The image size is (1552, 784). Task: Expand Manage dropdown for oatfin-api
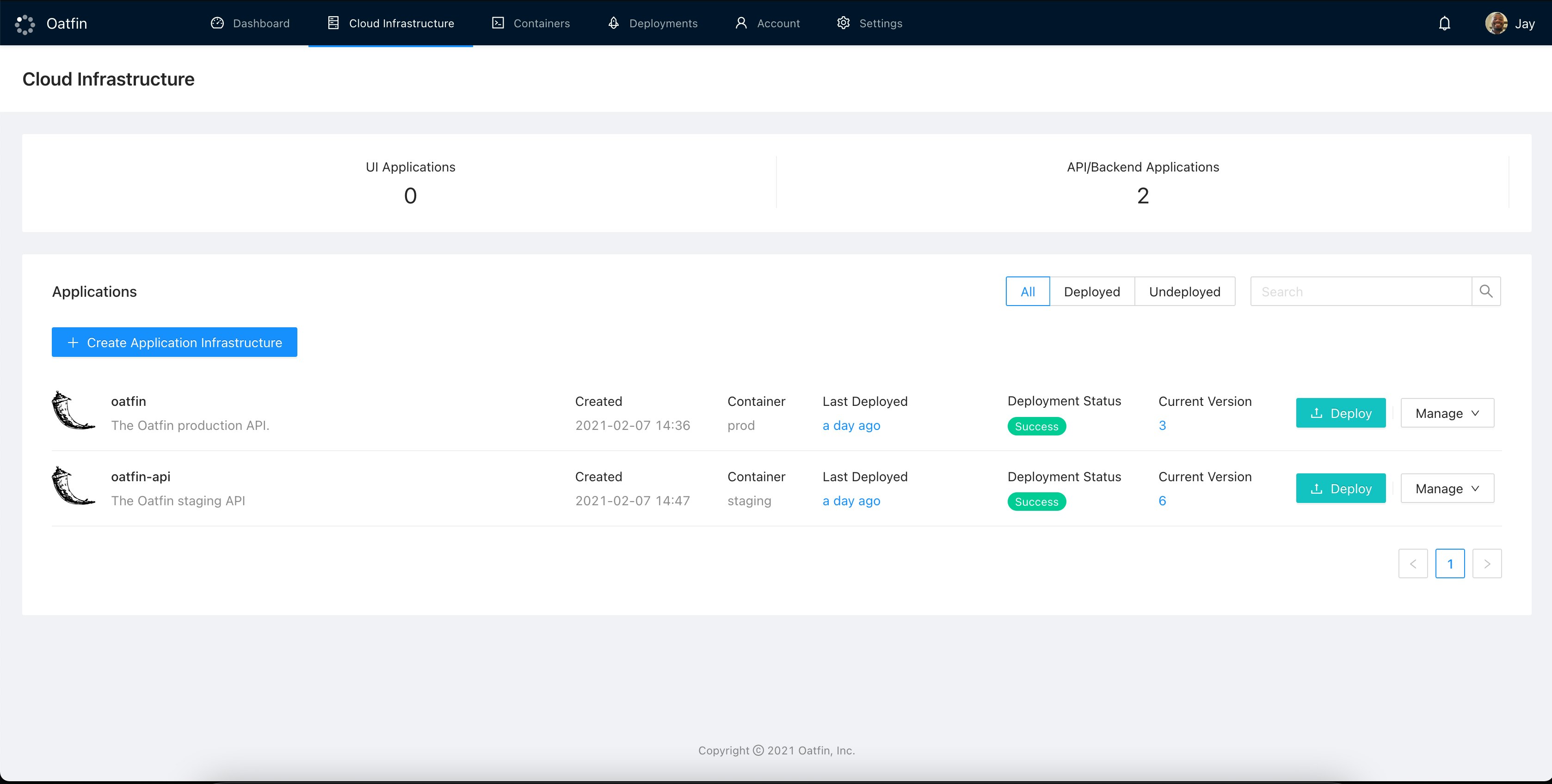pyautogui.click(x=1447, y=488)
